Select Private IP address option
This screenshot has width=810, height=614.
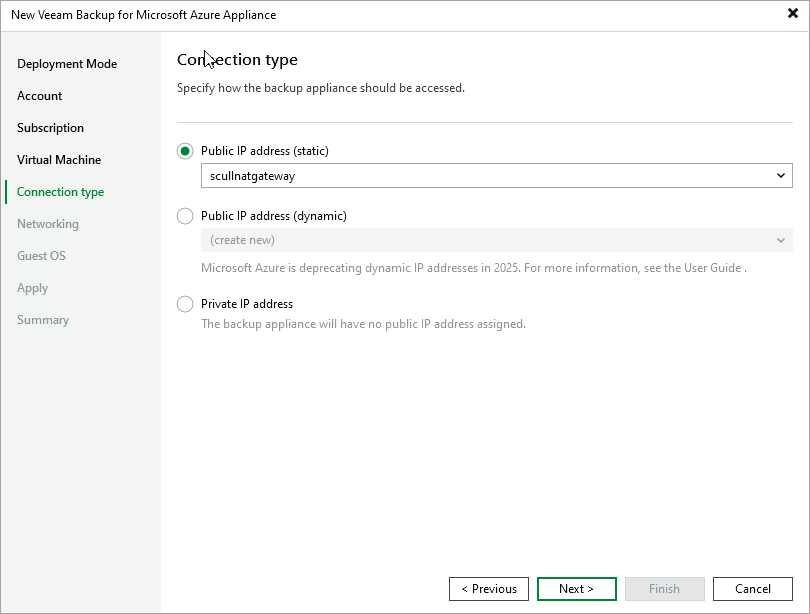point(185,304)
